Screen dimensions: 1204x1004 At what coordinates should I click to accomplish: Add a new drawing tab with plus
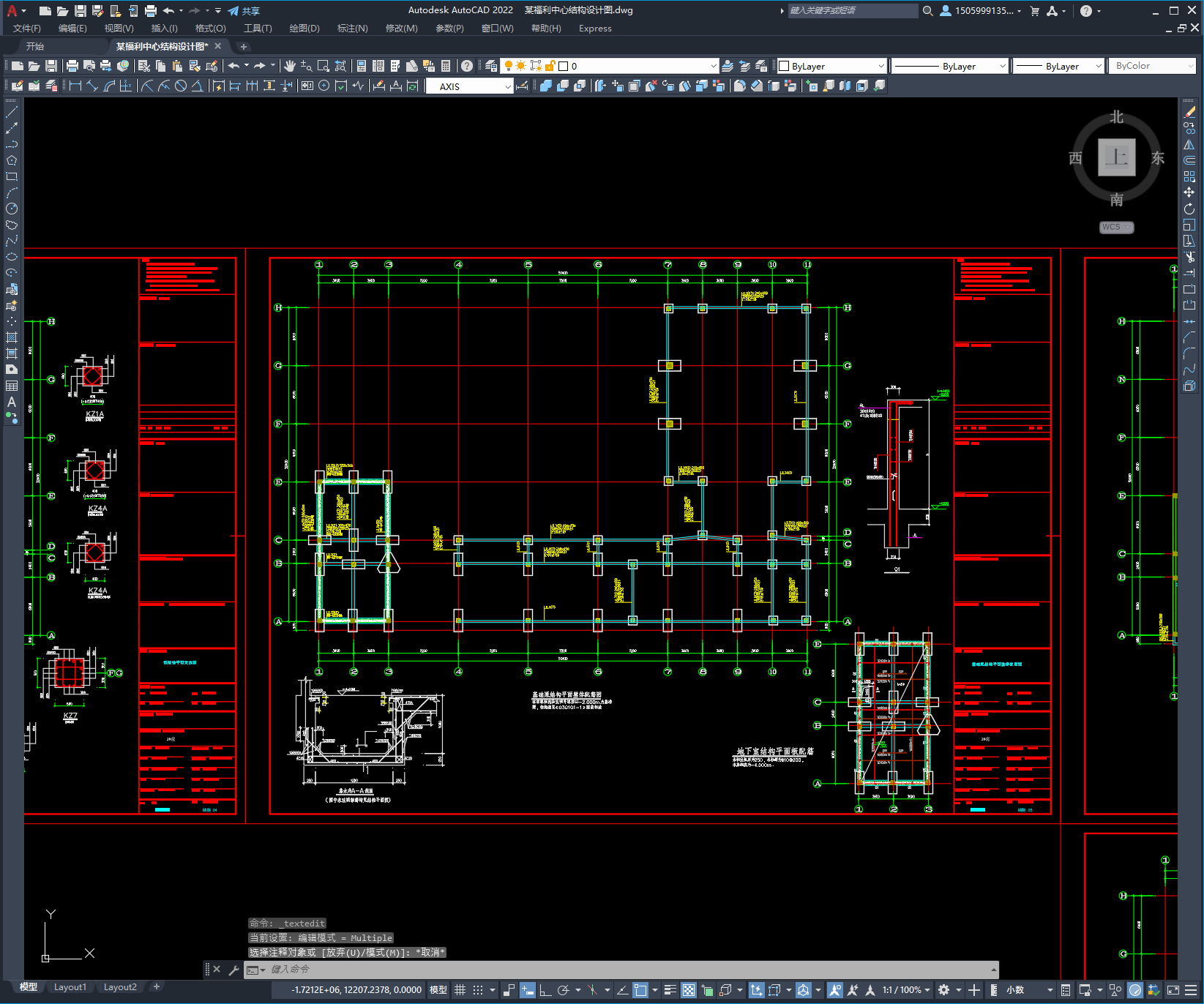coord(244,46)
